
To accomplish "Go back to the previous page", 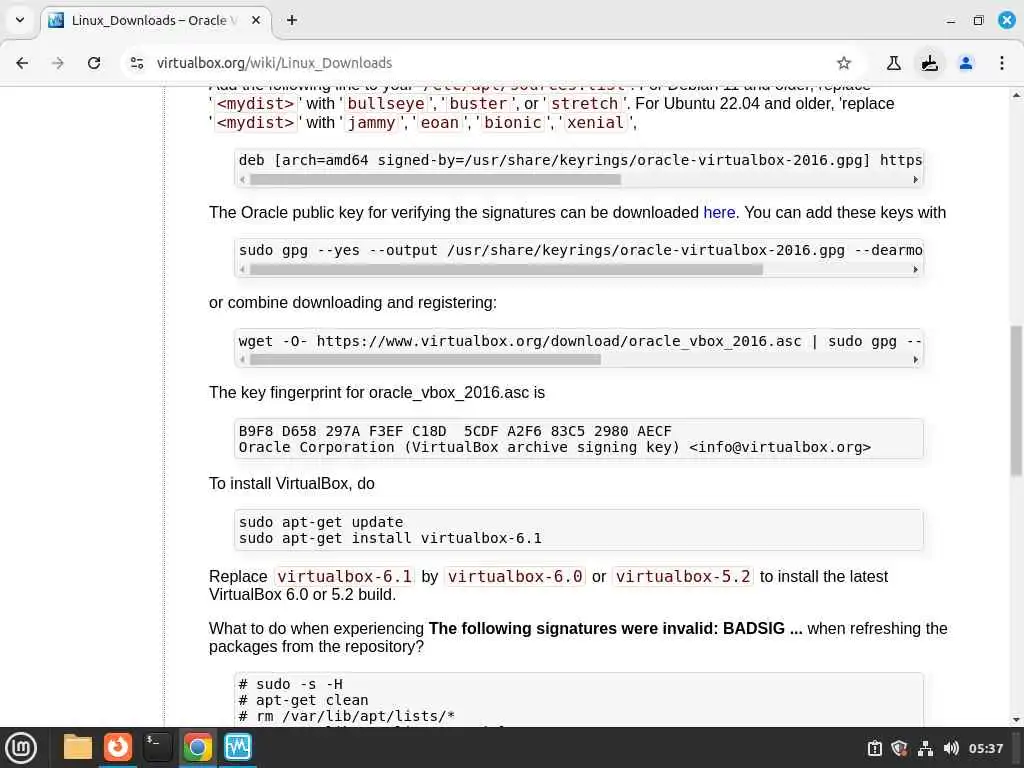I will click(22, 63).
